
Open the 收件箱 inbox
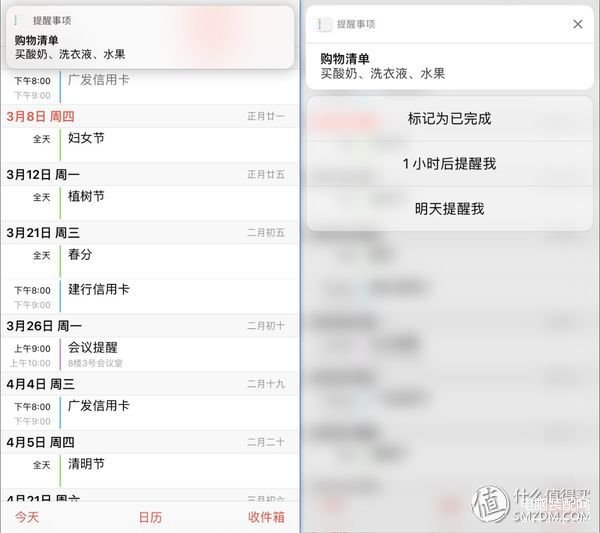point(266,517)
